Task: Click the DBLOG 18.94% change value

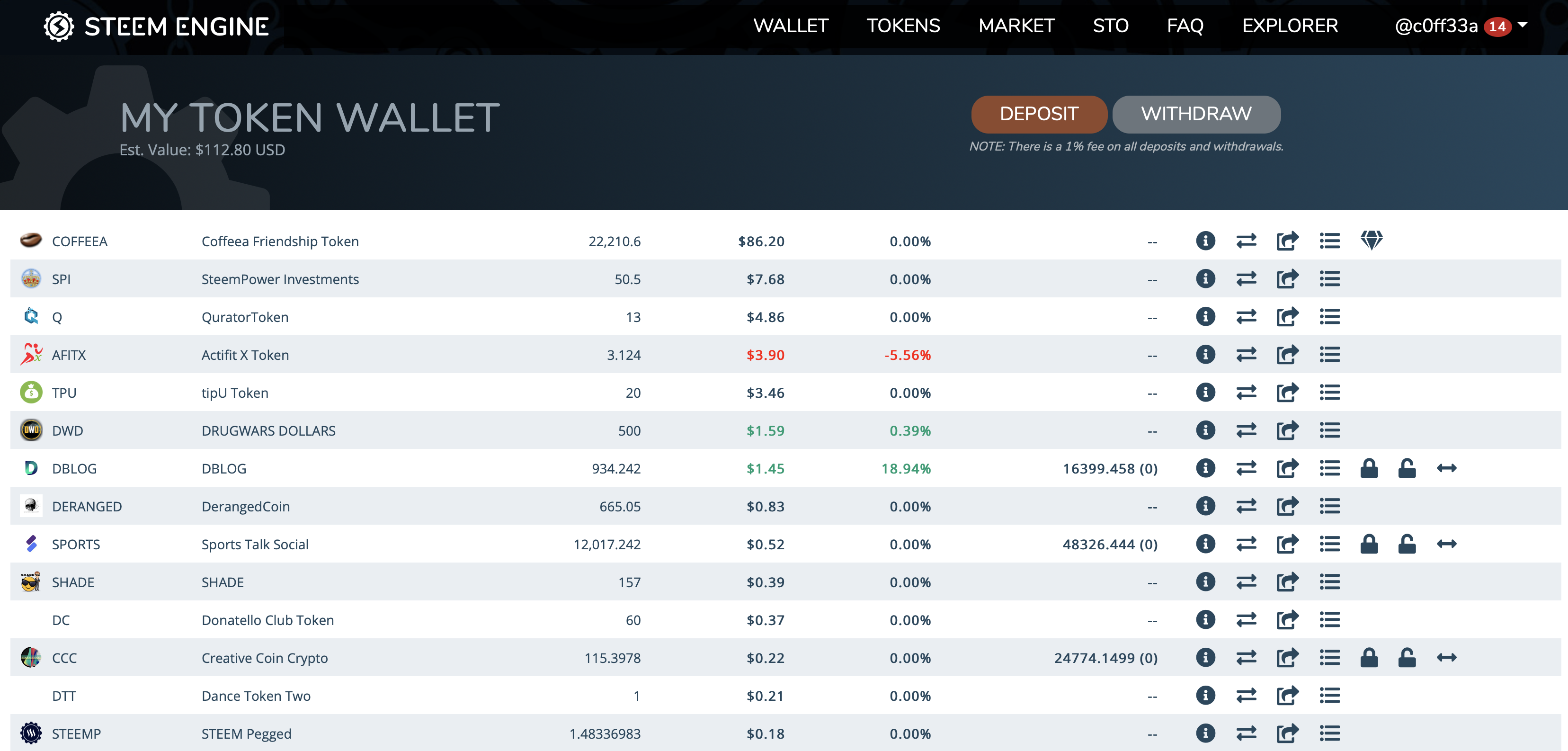Action: (x=906, y=469)
